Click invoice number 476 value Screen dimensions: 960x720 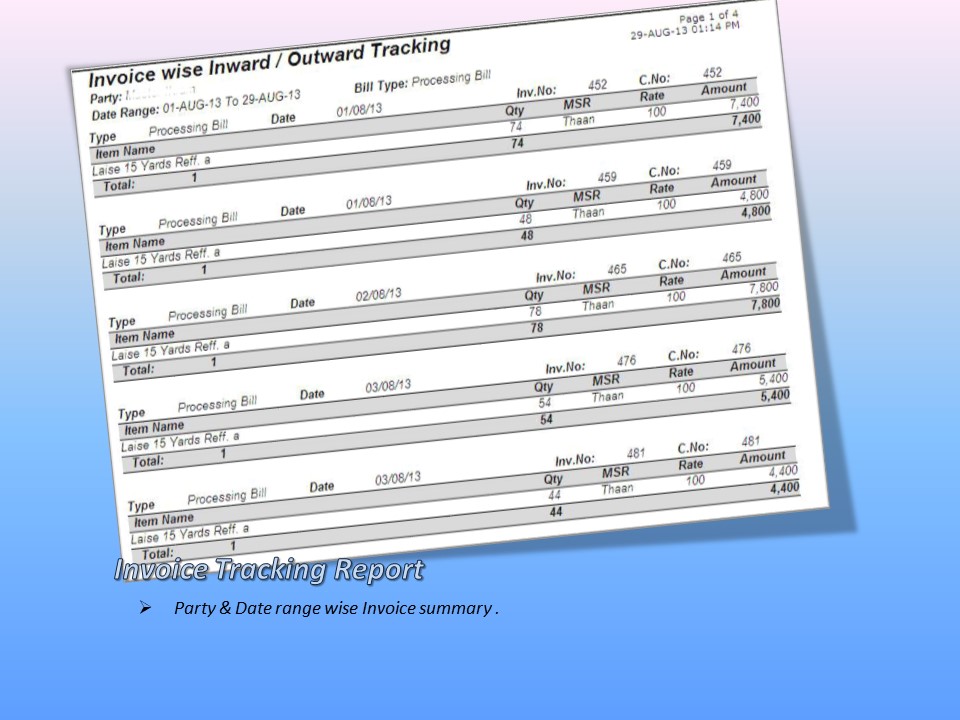click(626, 361)
